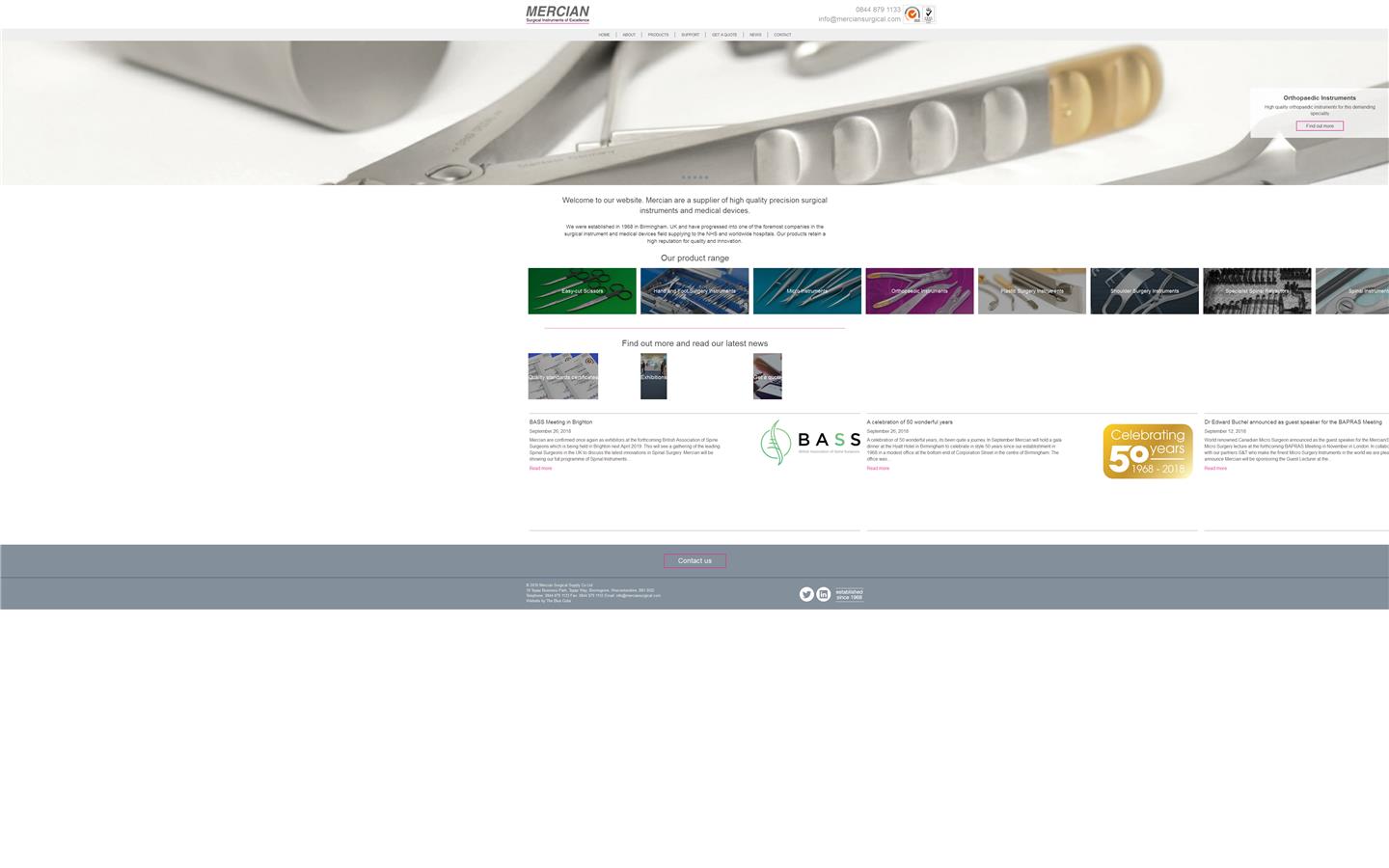Select a carousel pagination dot below the banner
Image resolution: width=1389 pixels, height=868 pixels.
pos(694,177)
